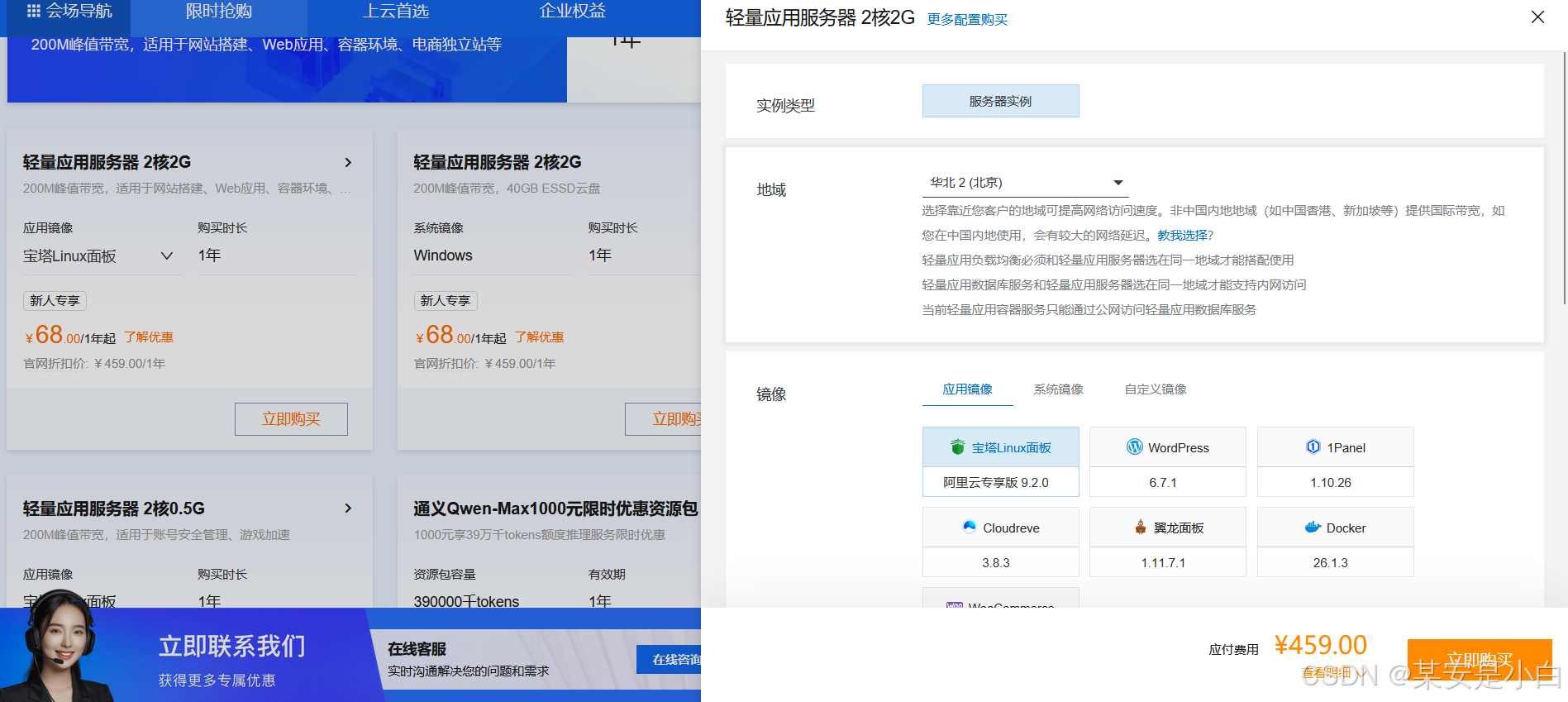Click 了解优惠 on the 宝塔Linux面板 card

pos(149,337)
